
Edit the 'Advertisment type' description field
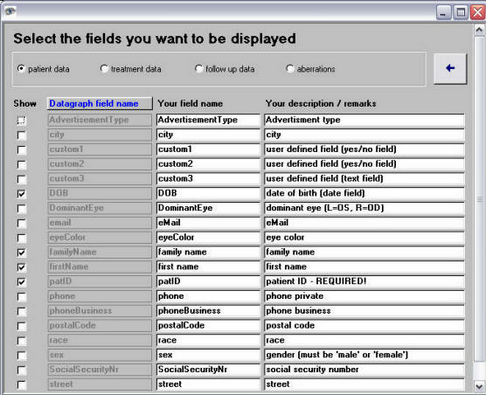[x=364, y=120]
